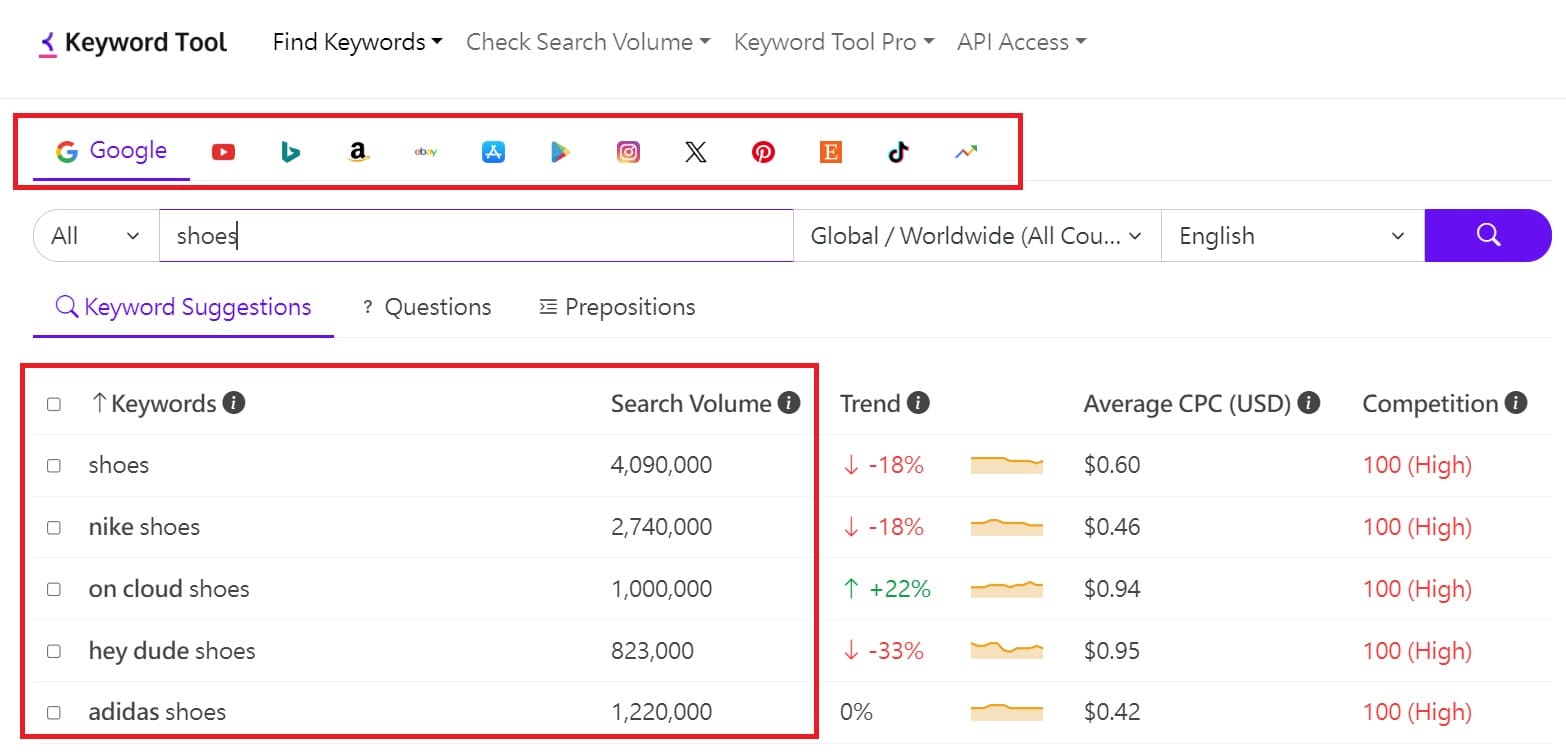Check the box for hey dude shoes
The image size is (1566, 754).
[x=54, y=651]
